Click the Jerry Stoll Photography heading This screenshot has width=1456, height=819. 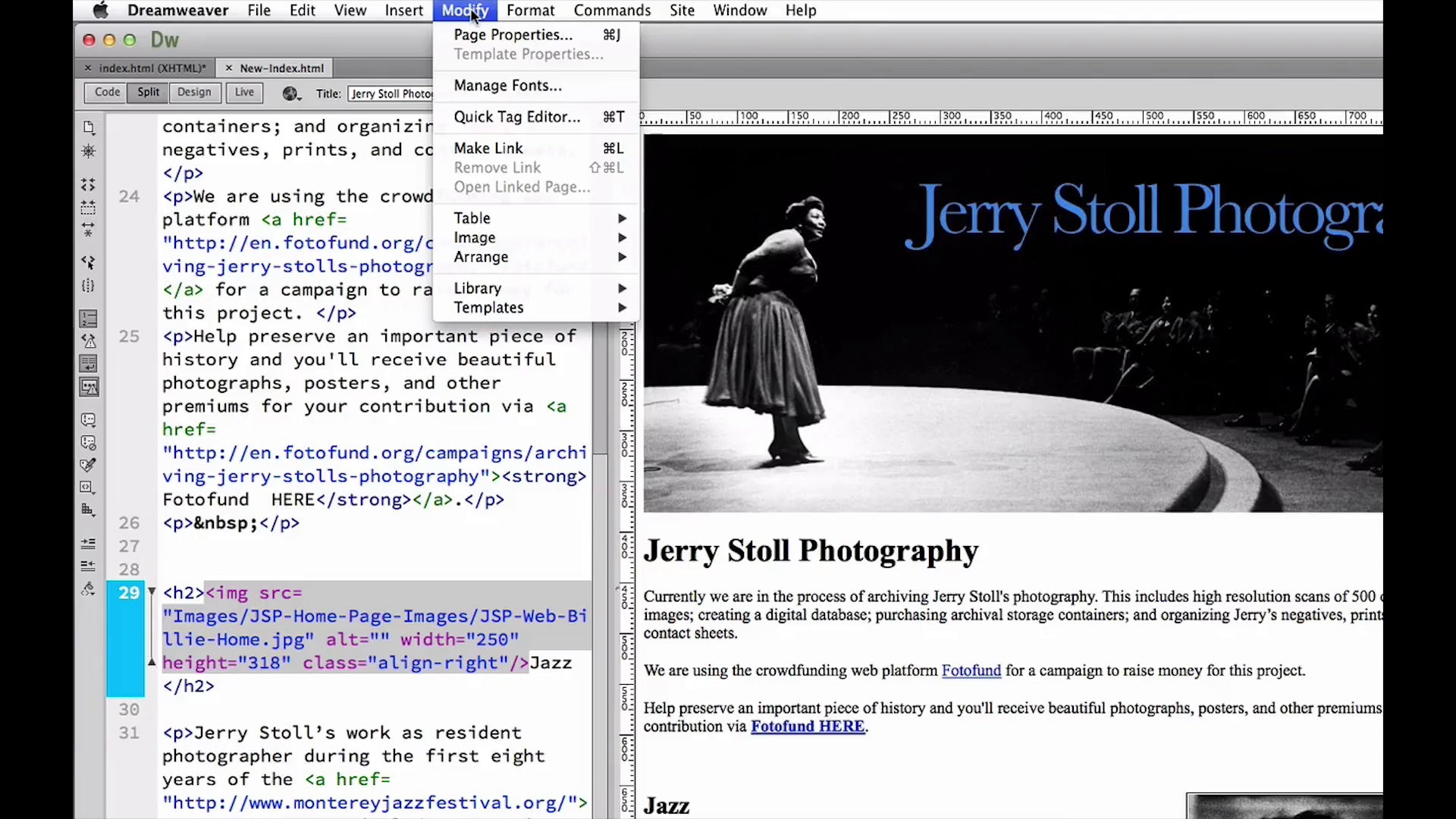pyautogui.click(x=811, y=551)
